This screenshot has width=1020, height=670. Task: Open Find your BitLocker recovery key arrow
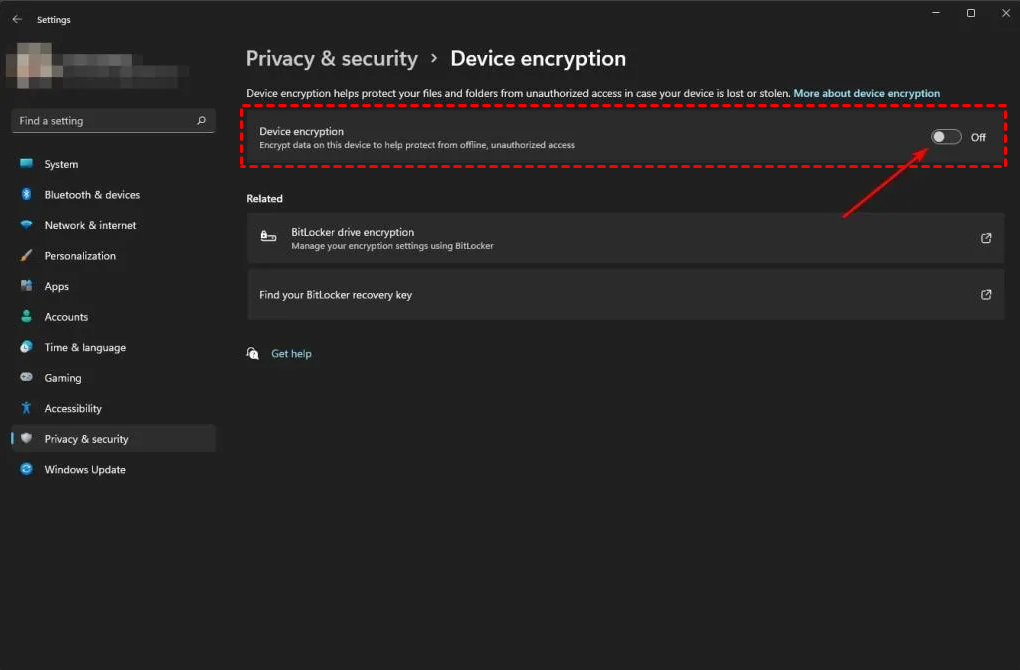[986, 295]
